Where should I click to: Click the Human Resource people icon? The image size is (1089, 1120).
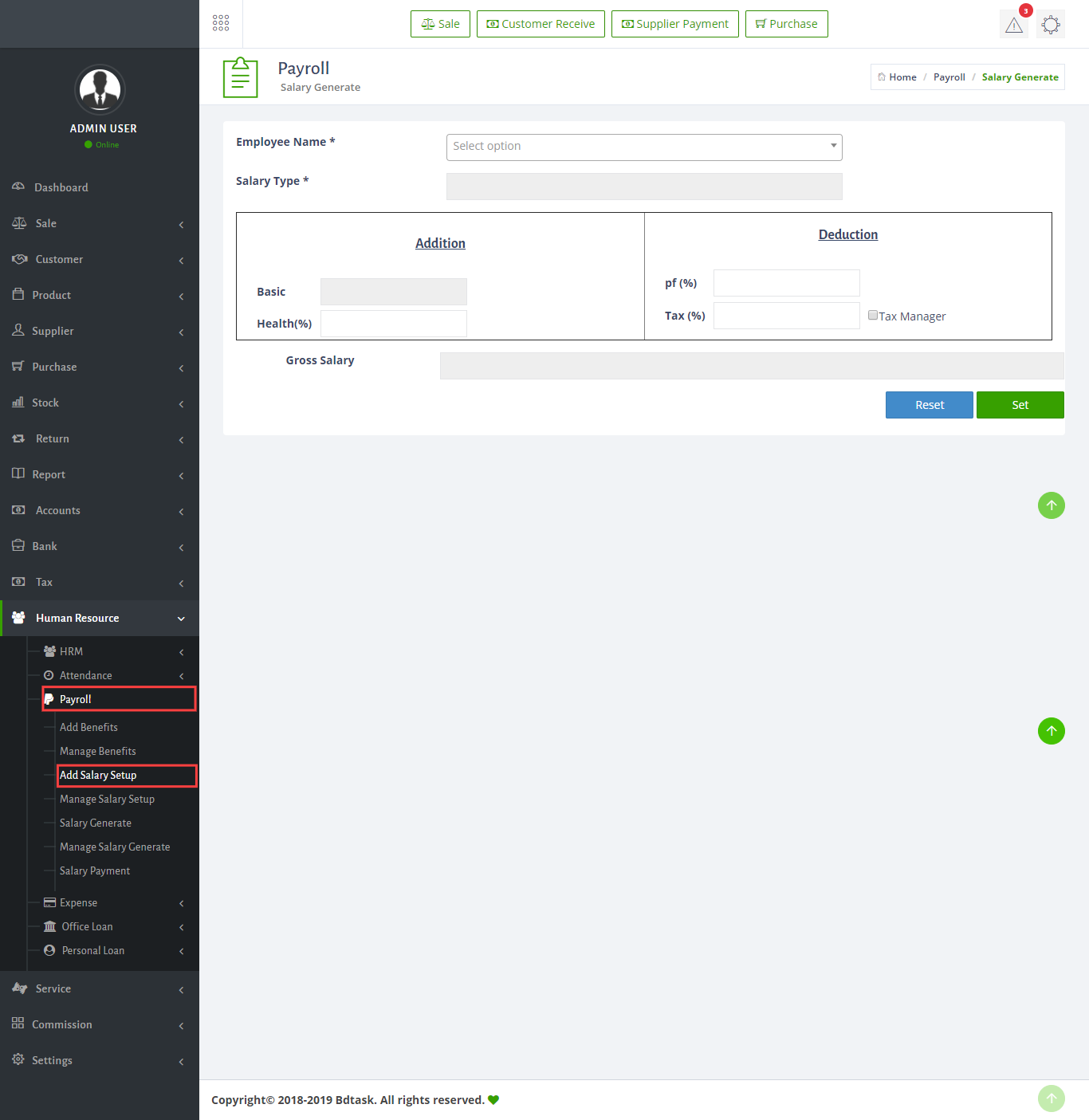[x=18, y=618]
